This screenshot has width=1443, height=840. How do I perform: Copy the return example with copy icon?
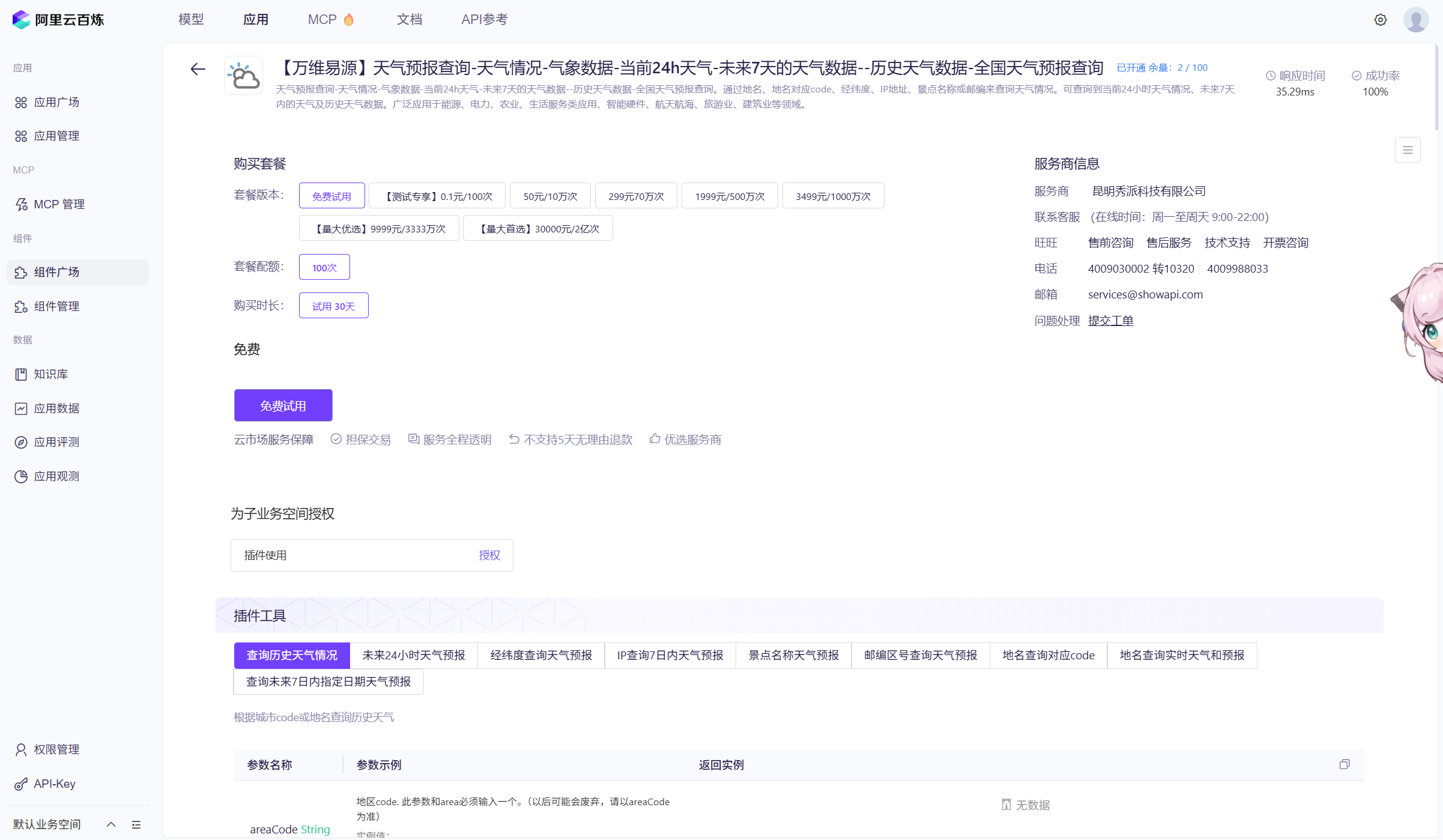pyautogui.click(x=1344, y=764)
